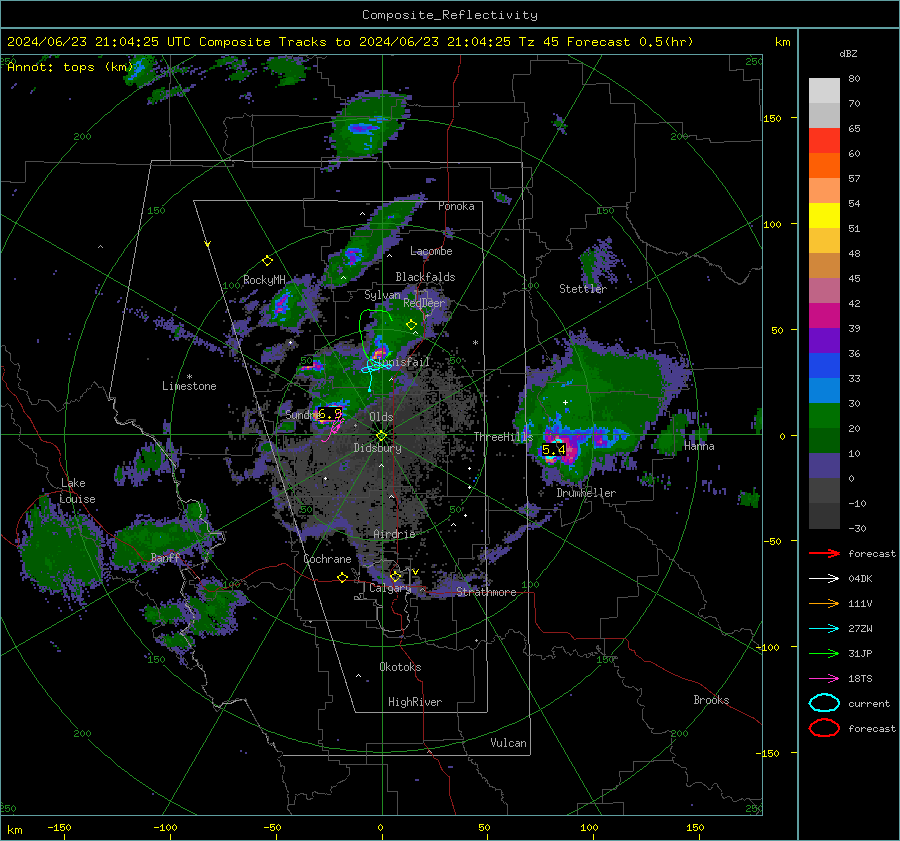Image resolution: width=900 pixels, height=841 pixels.
Task: Select the 5.4 storm top annotation near ThreeHills
Action: 554,449
